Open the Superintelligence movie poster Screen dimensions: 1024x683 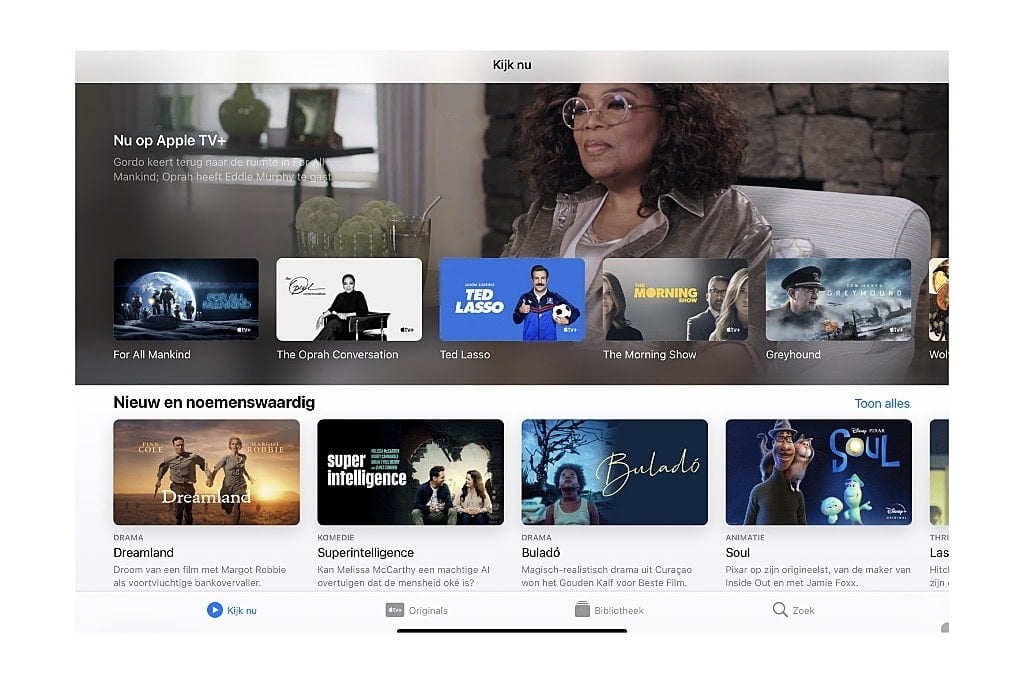(411, 472)
